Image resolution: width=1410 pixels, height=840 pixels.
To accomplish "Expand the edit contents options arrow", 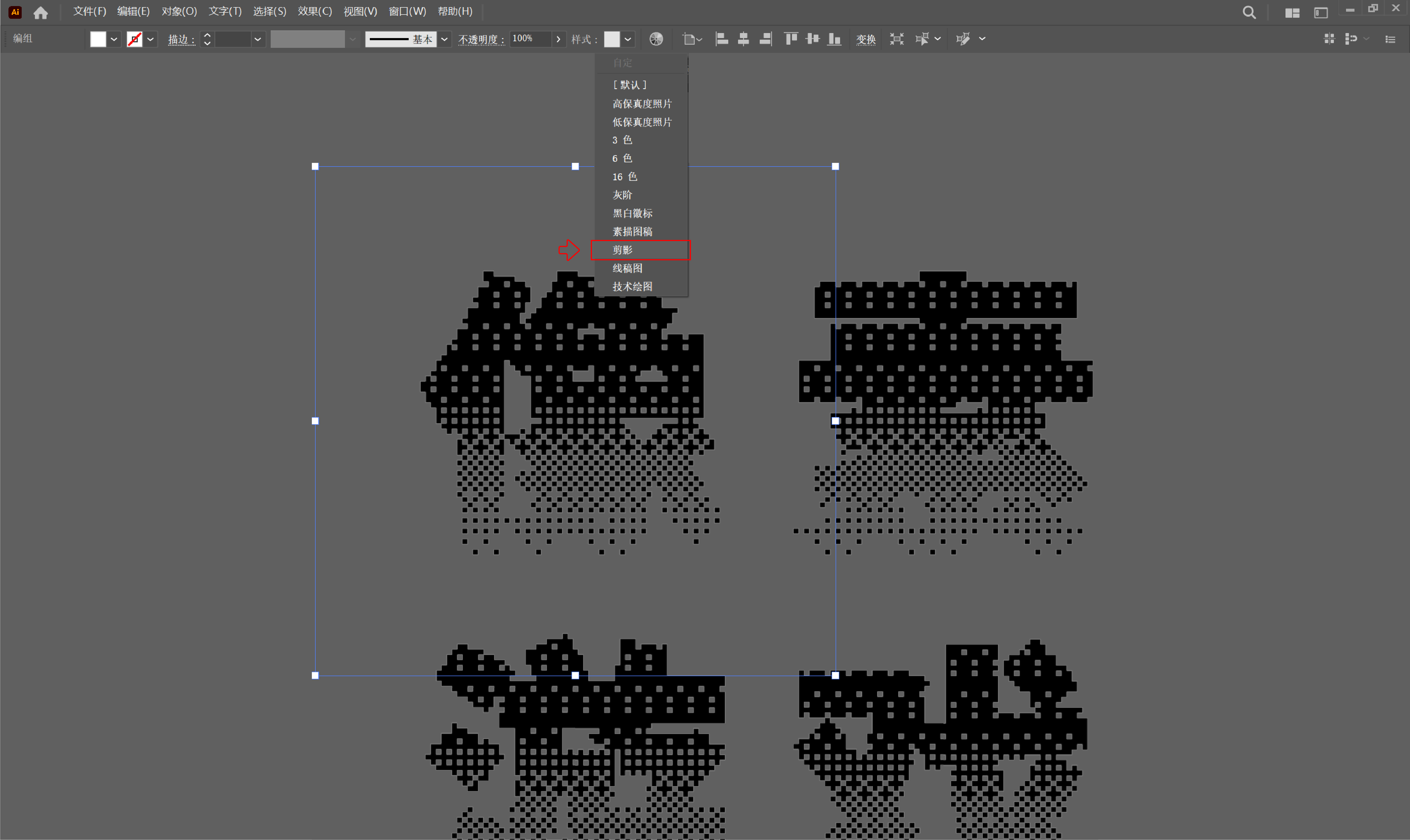I will [x=982, y=39].
